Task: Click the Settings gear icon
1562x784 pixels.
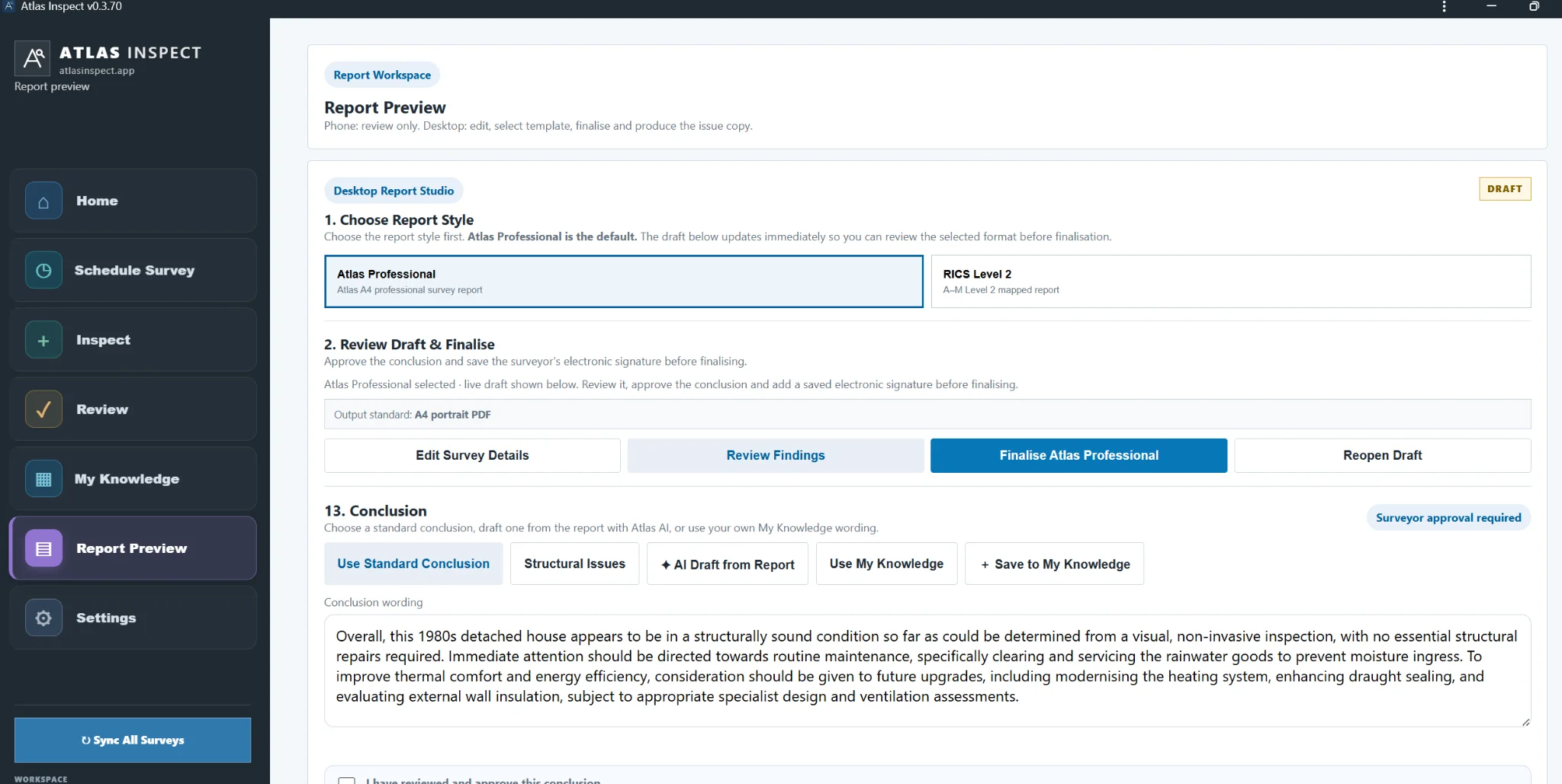Action: point(43,618)
